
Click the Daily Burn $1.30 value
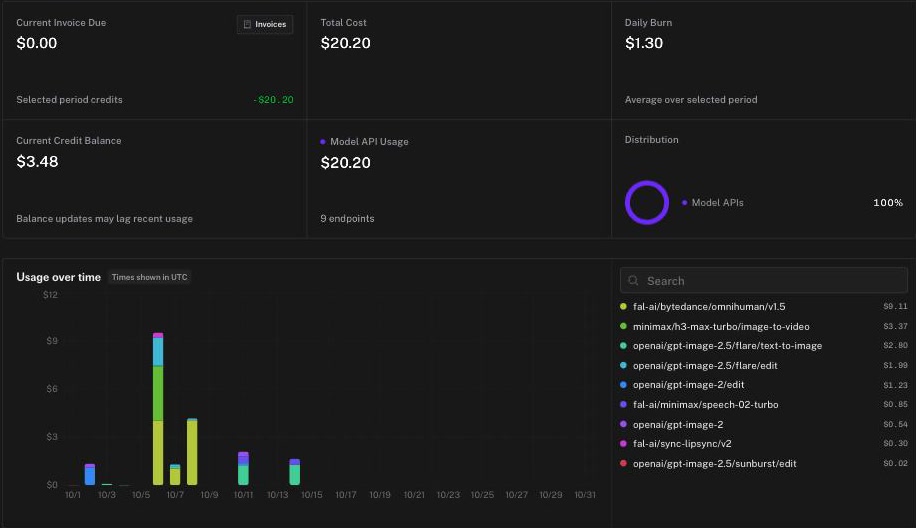(644, 43)
